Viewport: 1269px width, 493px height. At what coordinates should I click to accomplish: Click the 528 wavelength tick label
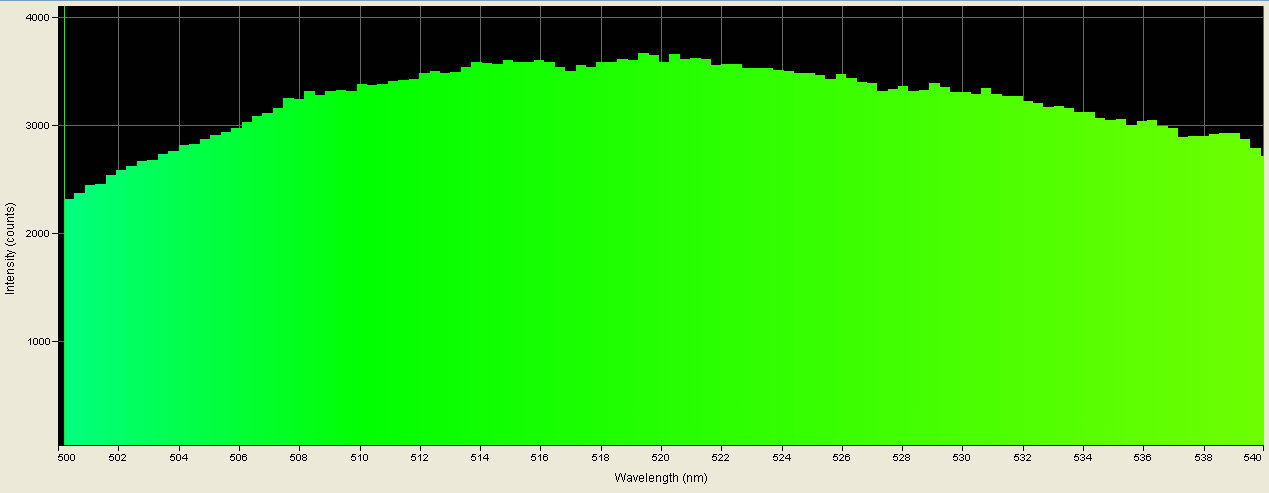[x=902, y=460]
